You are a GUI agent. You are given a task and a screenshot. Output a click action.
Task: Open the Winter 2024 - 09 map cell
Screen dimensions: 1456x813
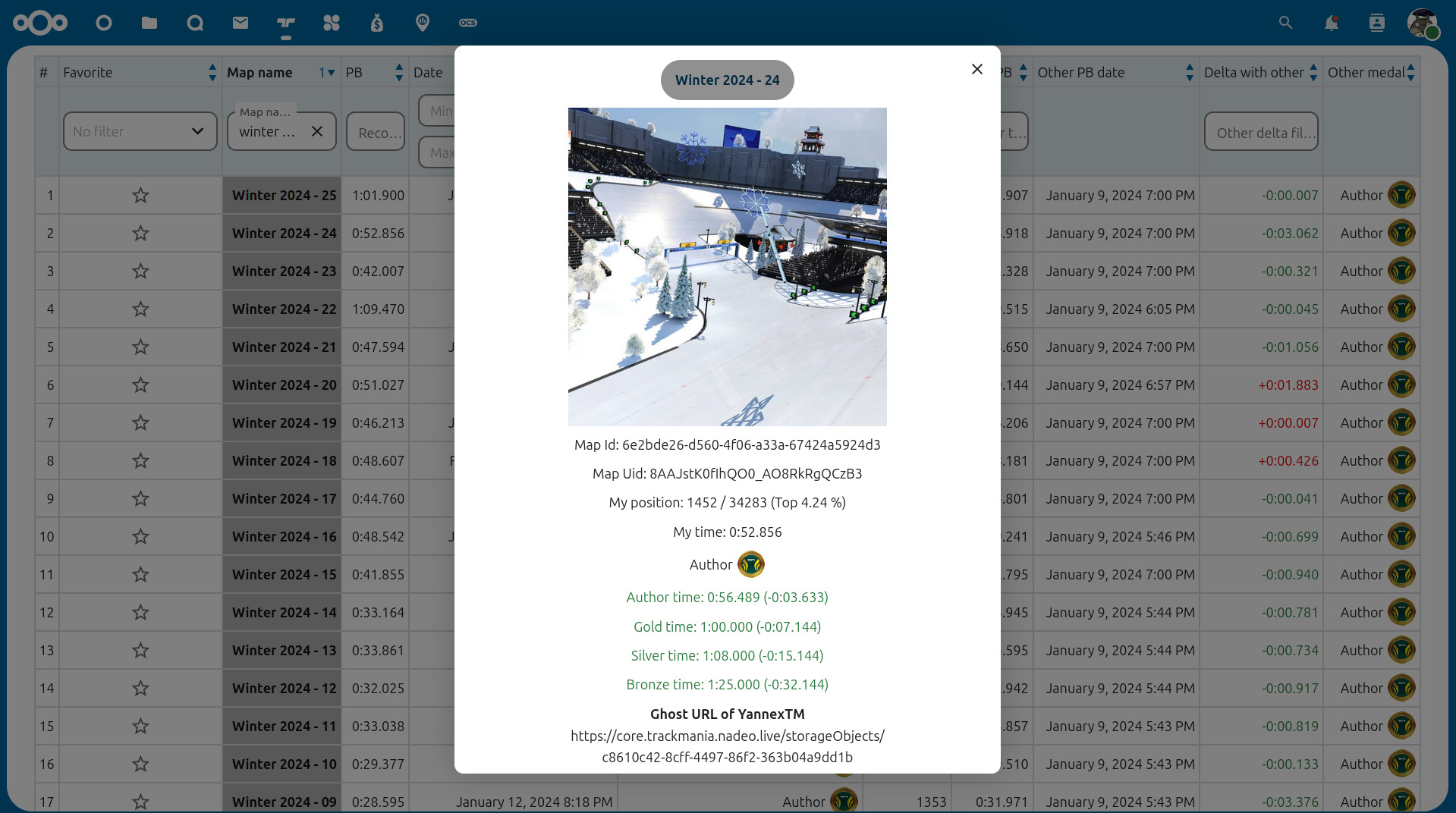(282, 800)
